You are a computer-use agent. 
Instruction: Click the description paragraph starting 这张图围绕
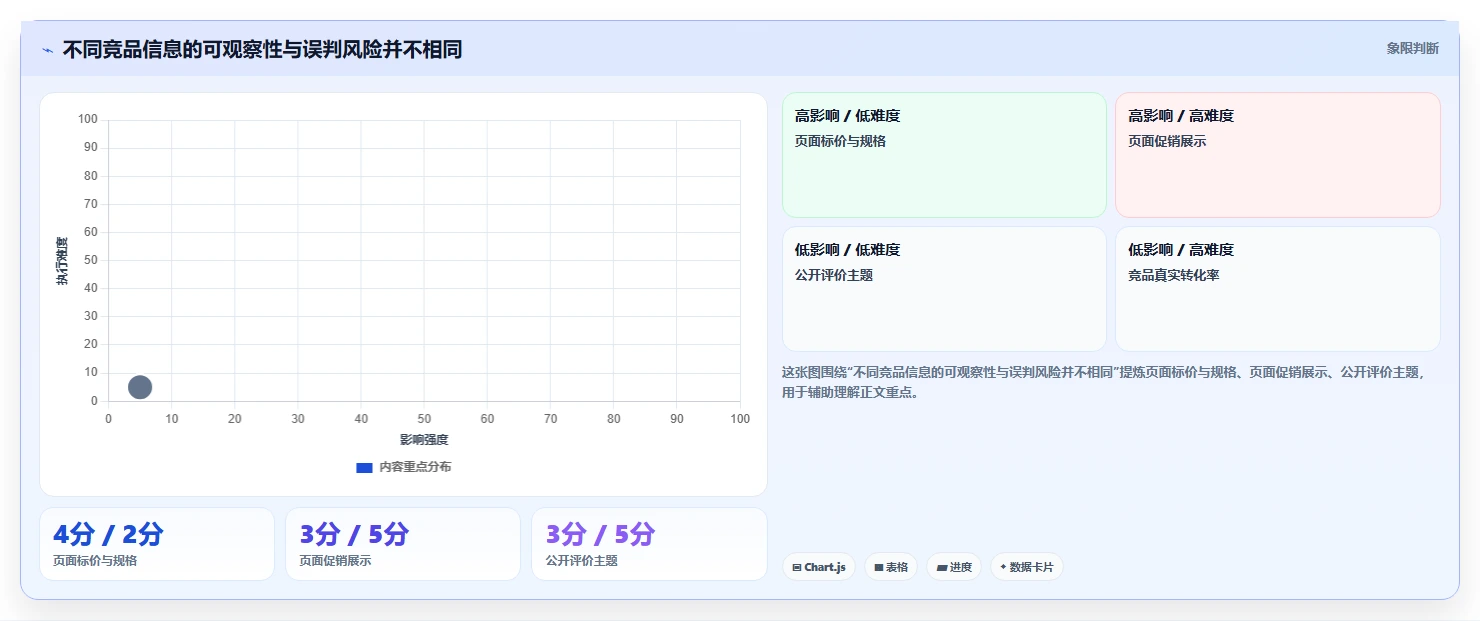pos(1105,382)
